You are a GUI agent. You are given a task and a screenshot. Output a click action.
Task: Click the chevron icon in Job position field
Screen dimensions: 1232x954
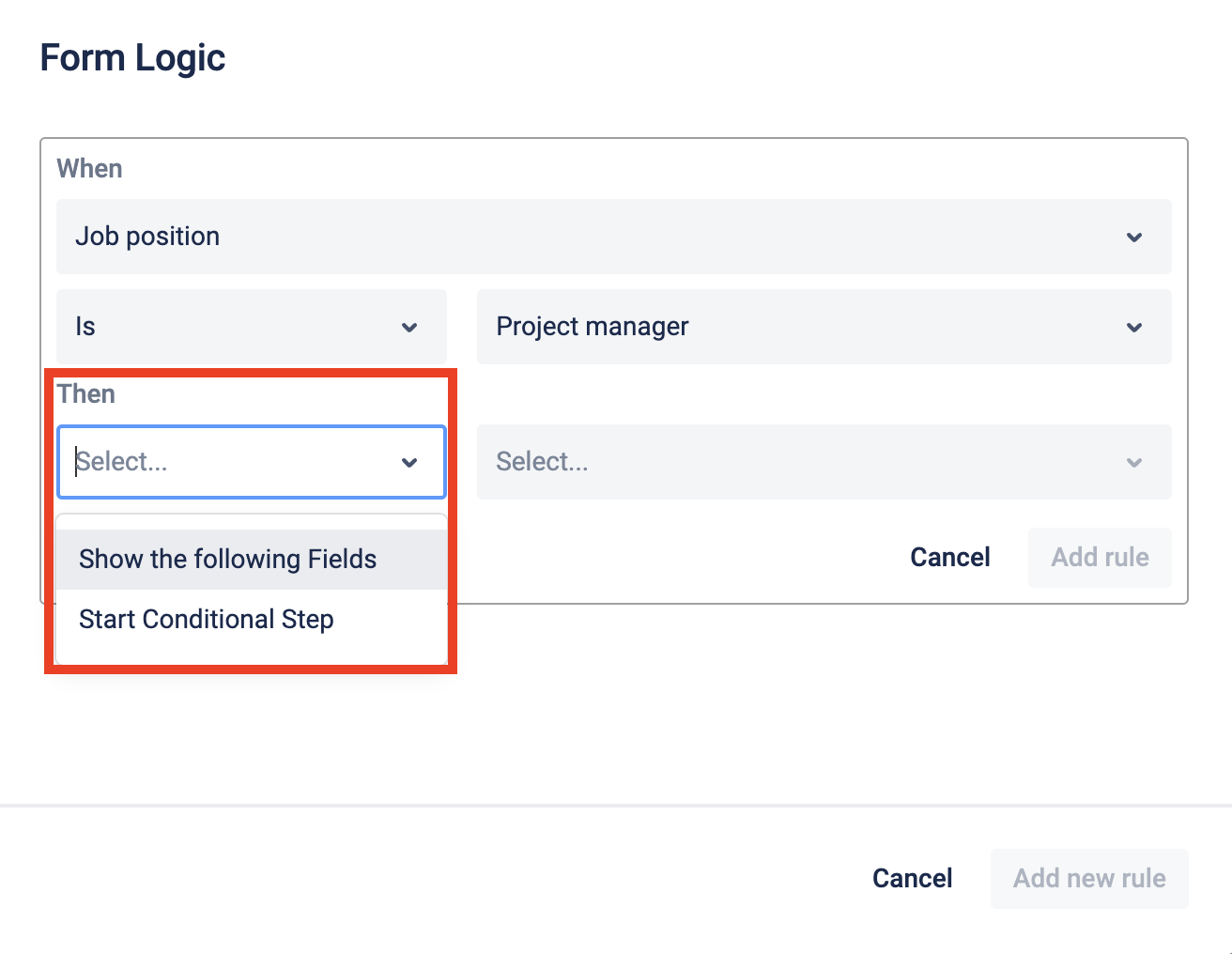pyautogui.click(x=1134, y=237)
